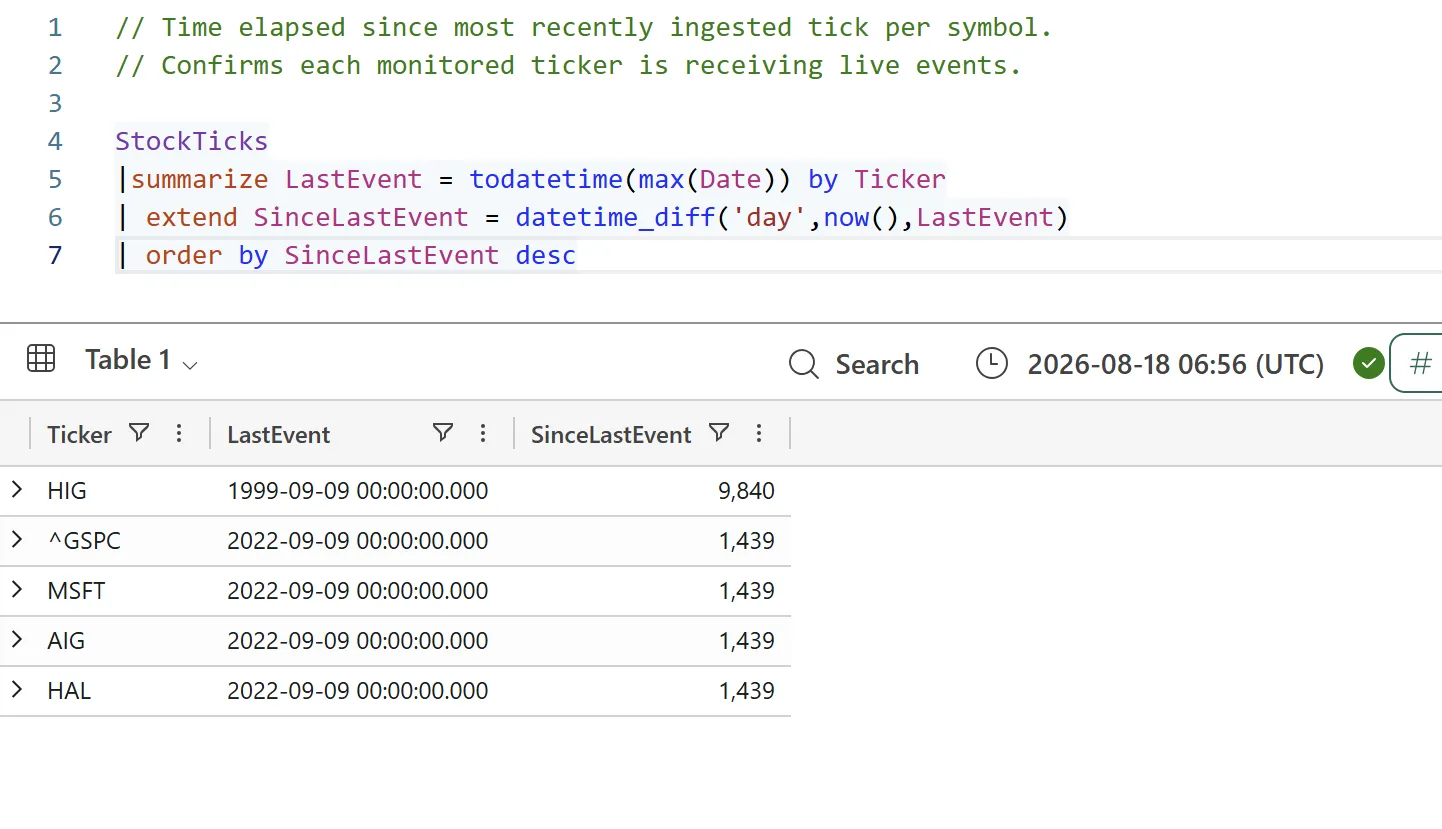Open the Table 1 view dropdown
Viewport: 1442px width, 829px height.
[x=142, y=360]
